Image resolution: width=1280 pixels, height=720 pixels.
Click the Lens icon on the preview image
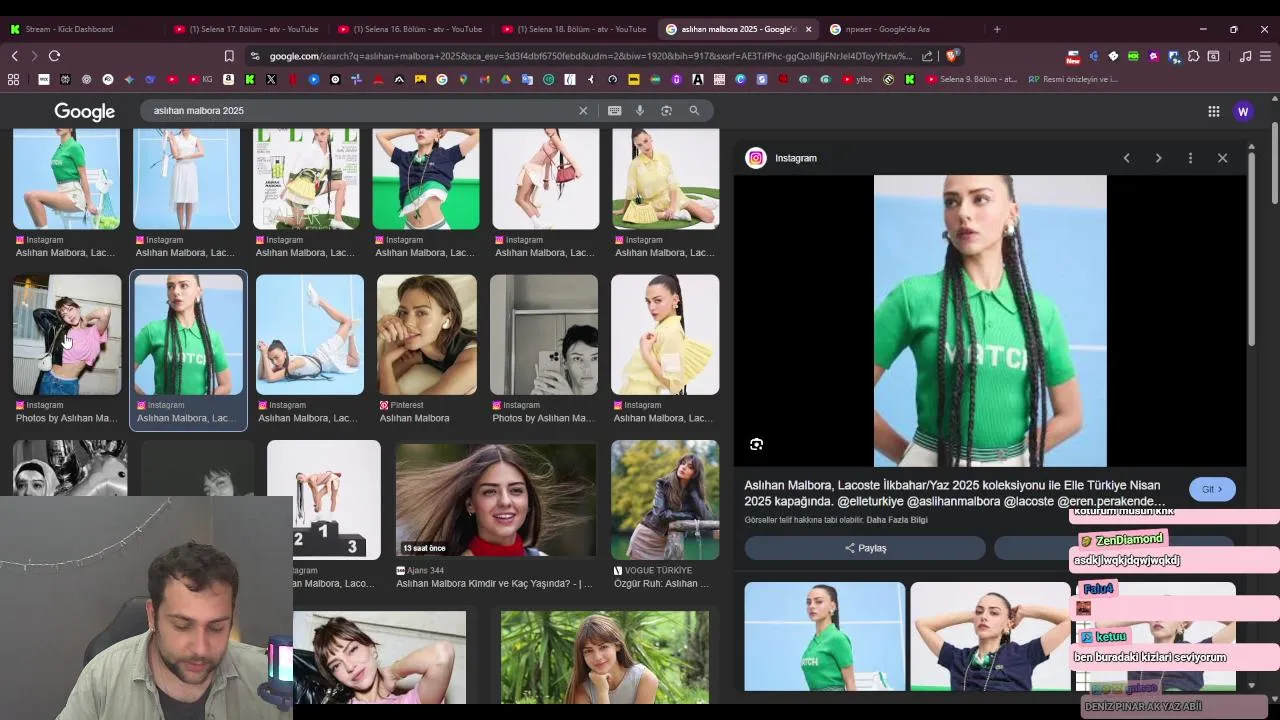tap(756, 444)
